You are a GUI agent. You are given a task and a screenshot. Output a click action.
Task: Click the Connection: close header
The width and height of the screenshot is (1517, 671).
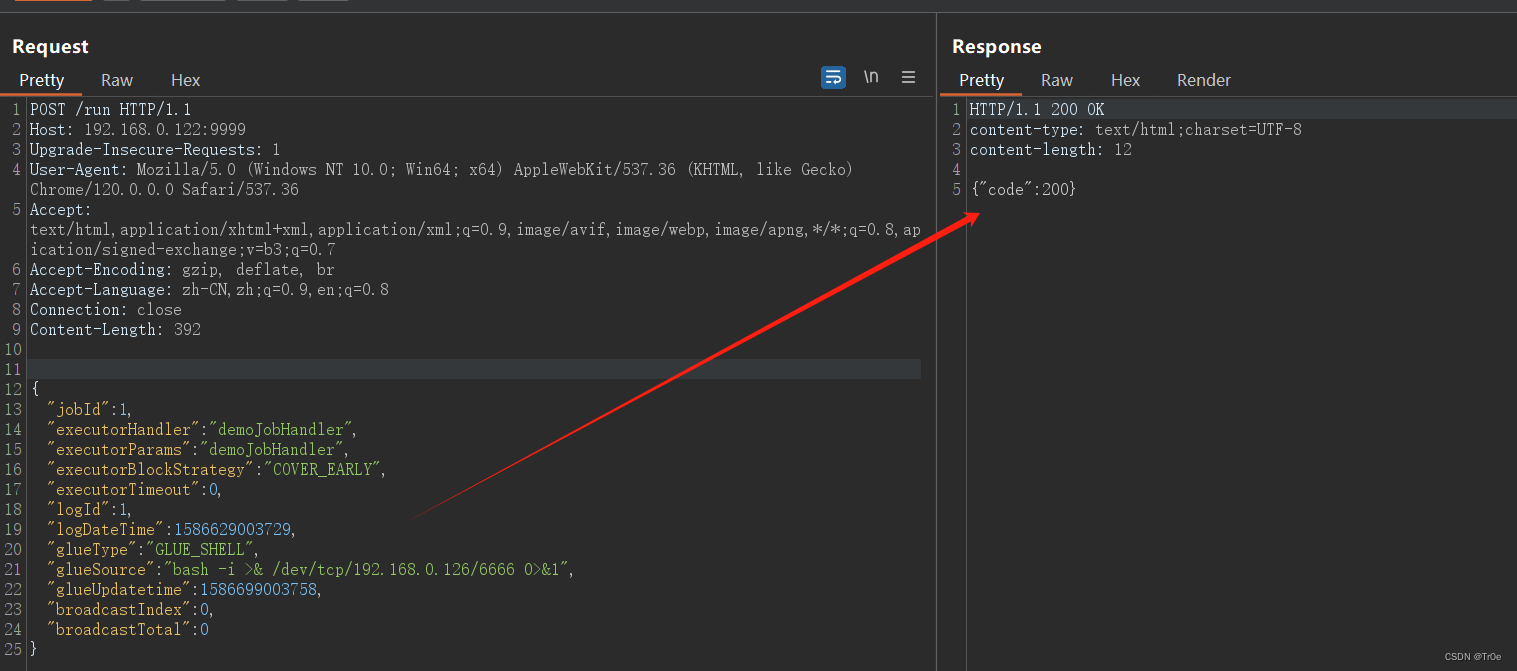pyautogui.click(x=106, y=310)
